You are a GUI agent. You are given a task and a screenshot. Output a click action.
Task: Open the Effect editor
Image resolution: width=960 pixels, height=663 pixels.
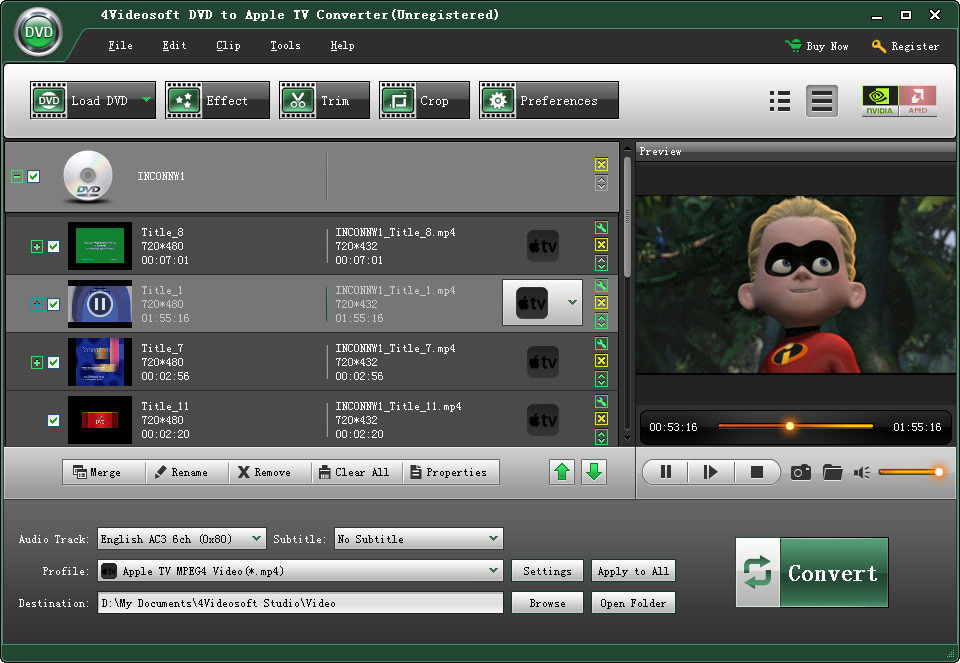tap(217, 100)
